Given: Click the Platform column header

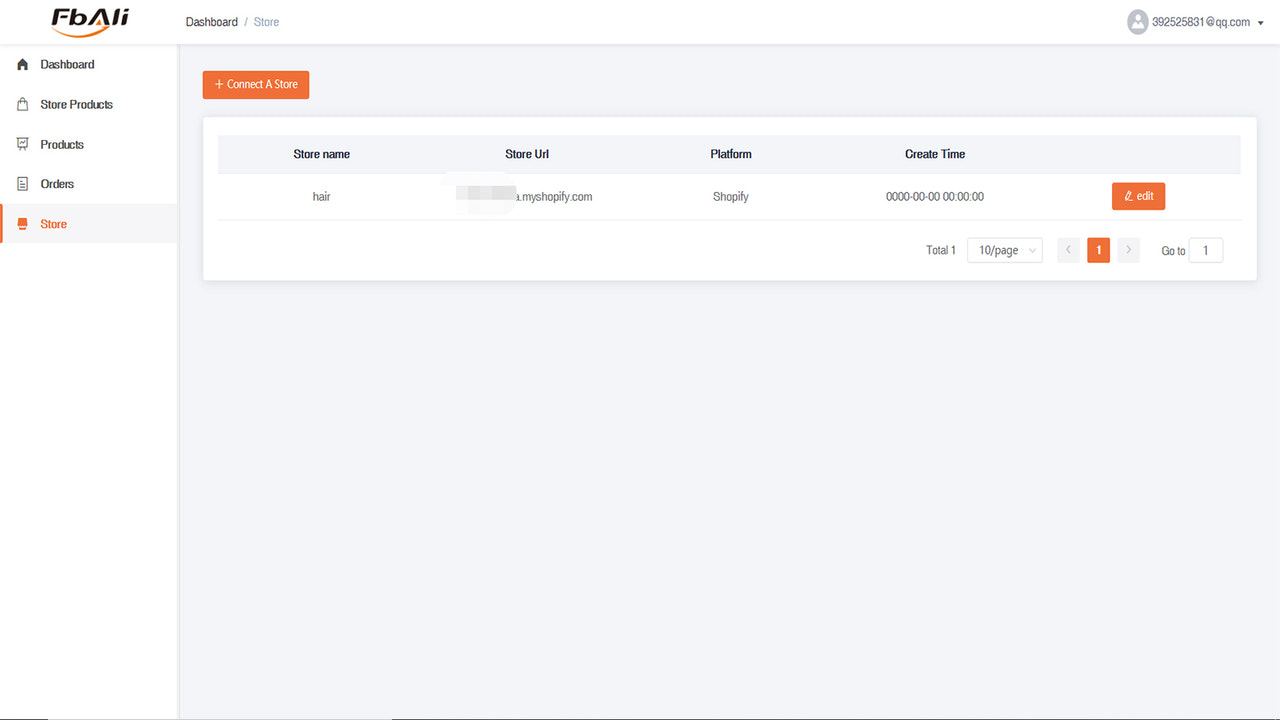Looking at the screenshot, I should tap(731, 154).
